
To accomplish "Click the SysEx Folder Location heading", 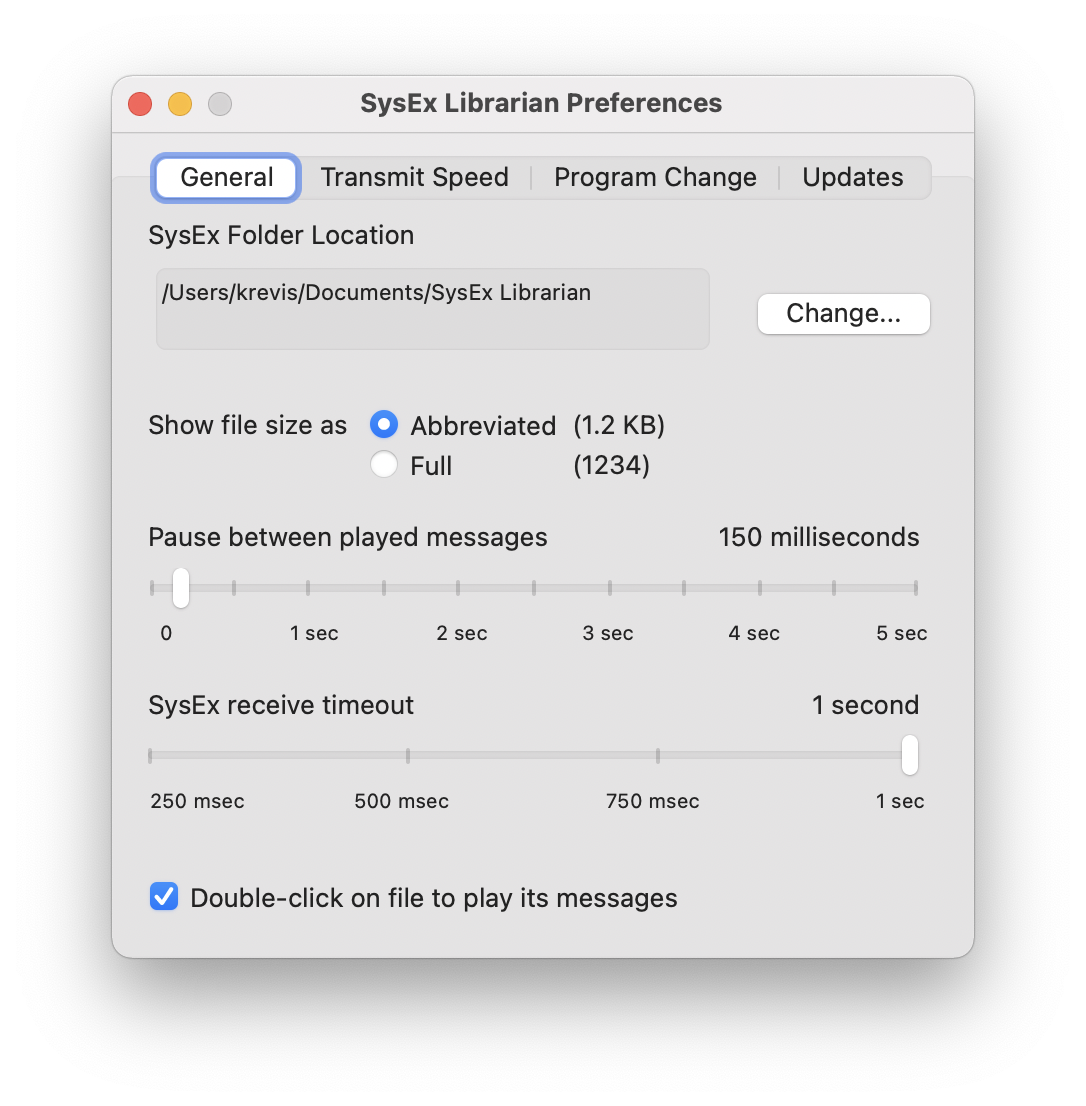I will click(281, 235).
